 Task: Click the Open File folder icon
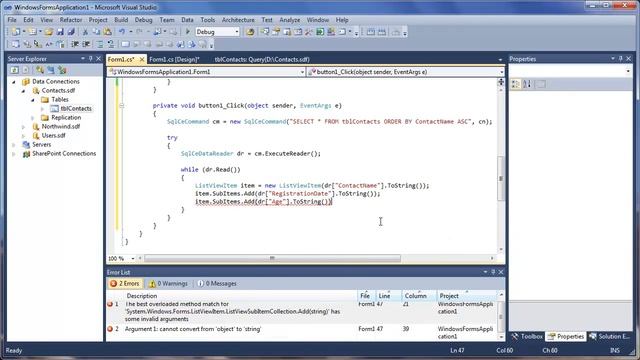point(49,32)
